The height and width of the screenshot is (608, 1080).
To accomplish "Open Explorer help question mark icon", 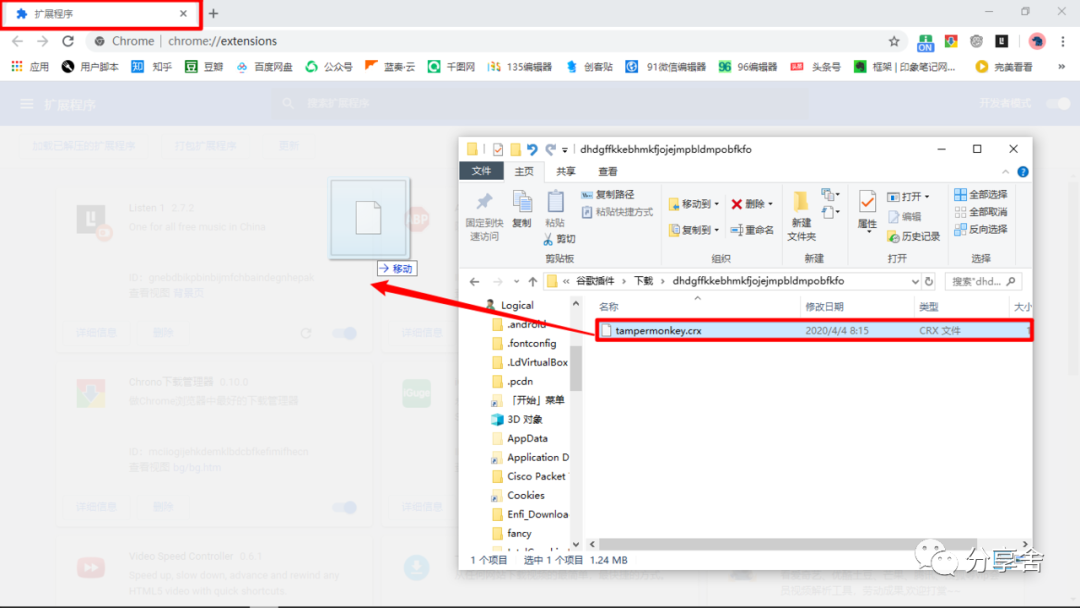I will point(1023,171).
